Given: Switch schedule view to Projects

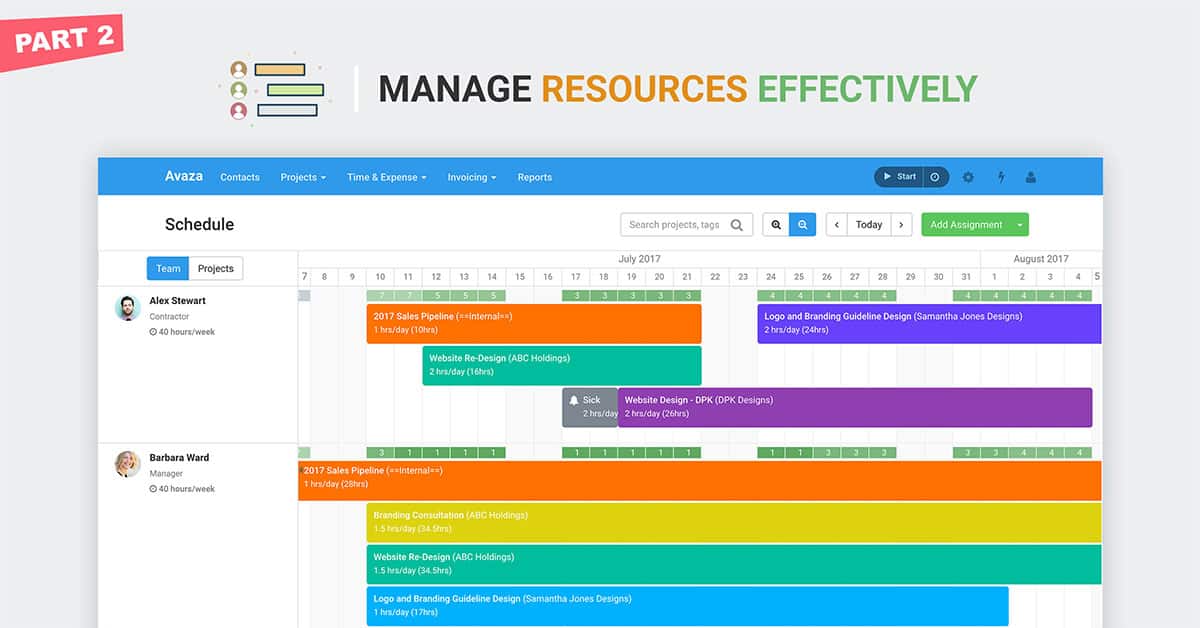Looking at the screenshot, I should (216, 268).
